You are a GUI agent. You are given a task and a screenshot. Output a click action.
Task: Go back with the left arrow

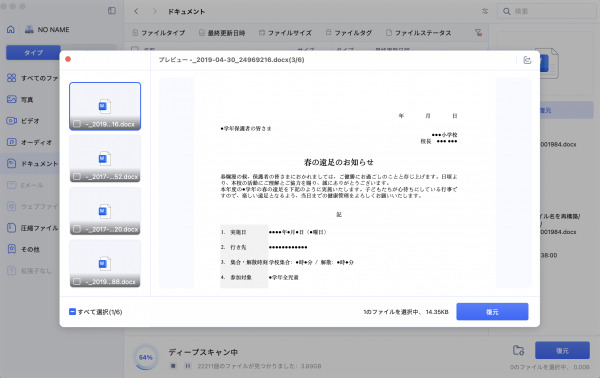[x=136, y=11]
